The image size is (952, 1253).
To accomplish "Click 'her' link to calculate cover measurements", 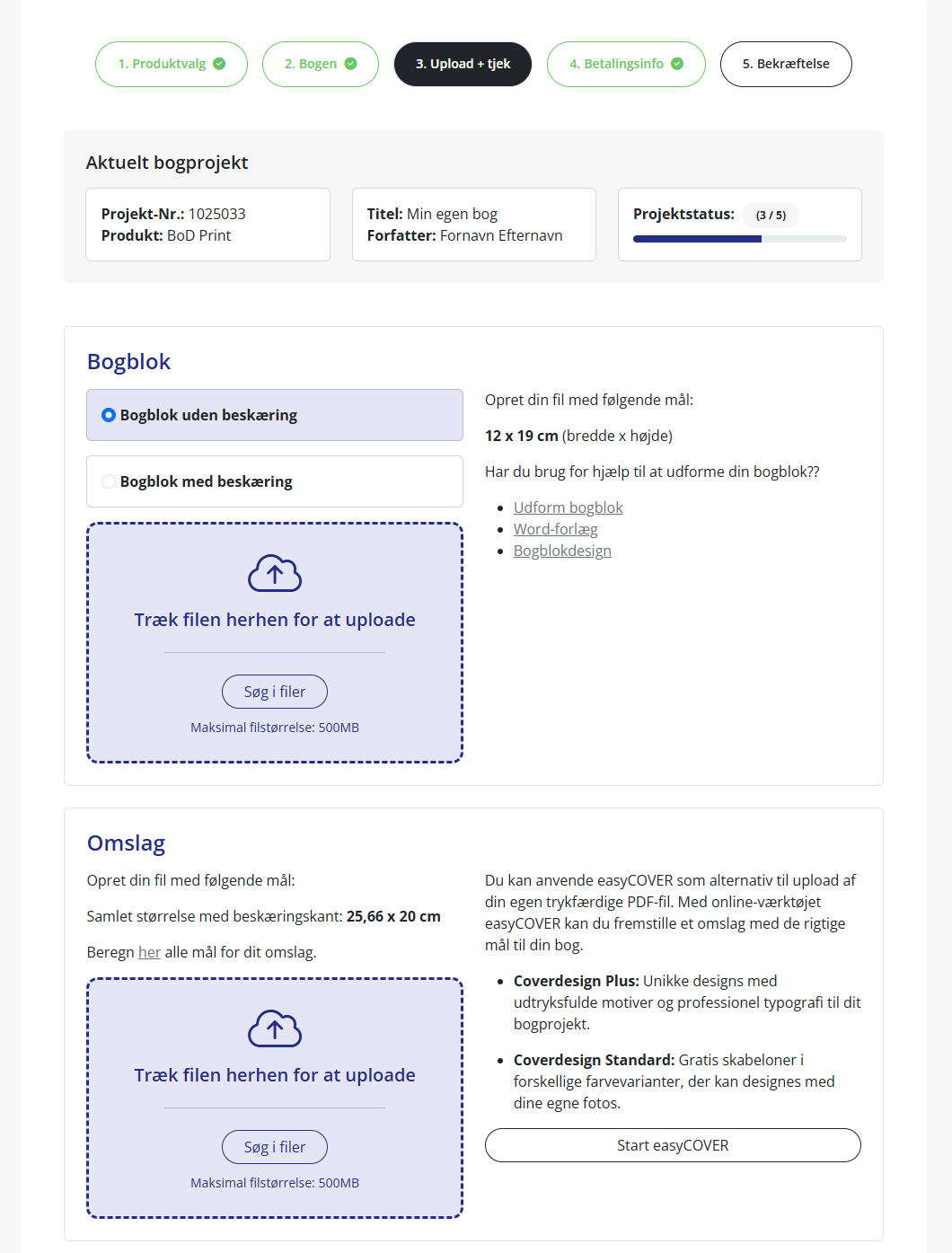I will [149, 952].
